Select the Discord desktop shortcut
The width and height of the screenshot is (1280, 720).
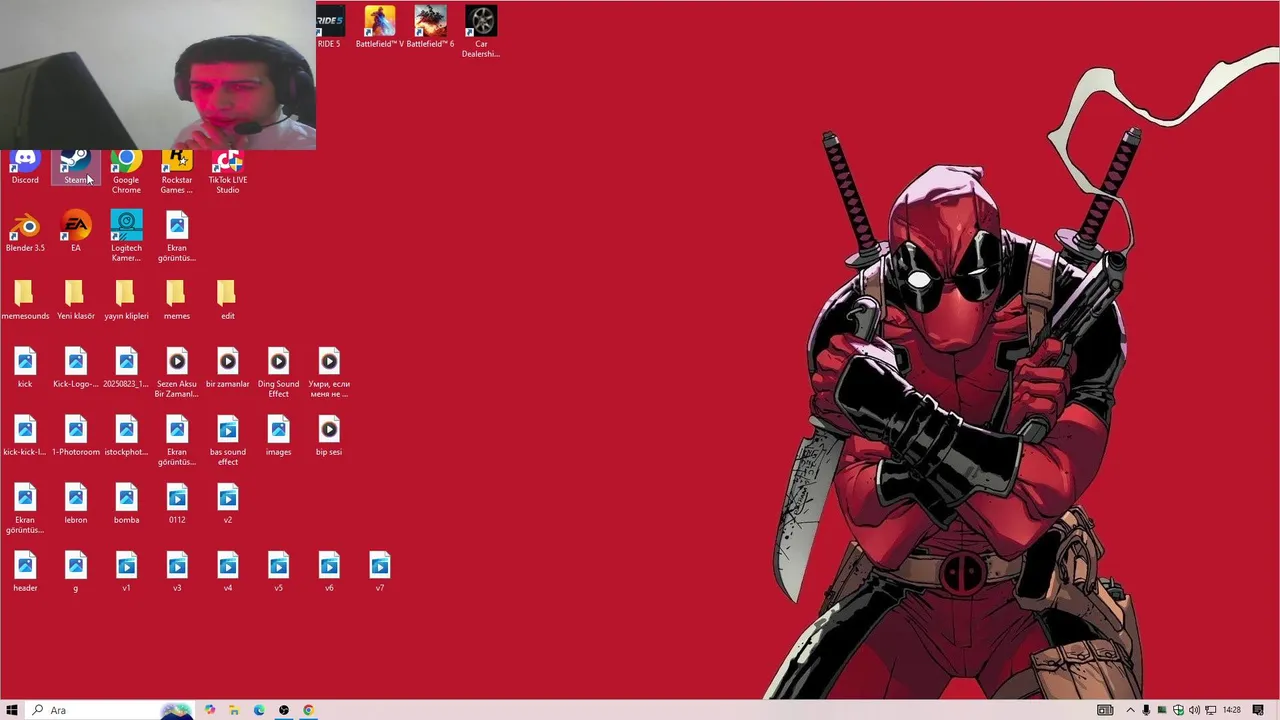[x=25, y=168]
